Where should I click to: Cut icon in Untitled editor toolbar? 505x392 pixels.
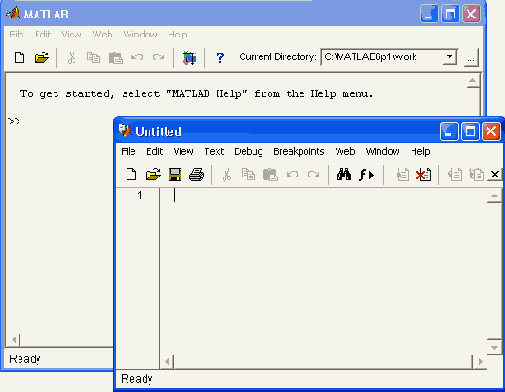click(x=227, y=174)
